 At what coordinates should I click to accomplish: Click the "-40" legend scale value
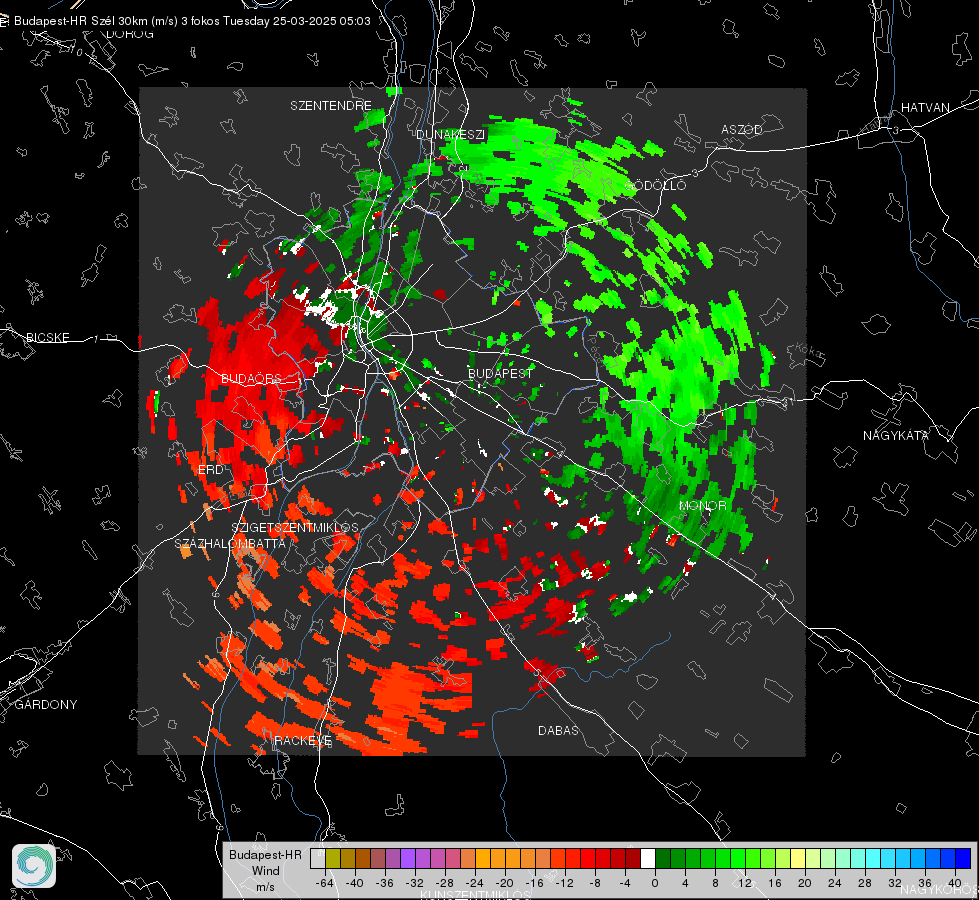pos(355,883)
